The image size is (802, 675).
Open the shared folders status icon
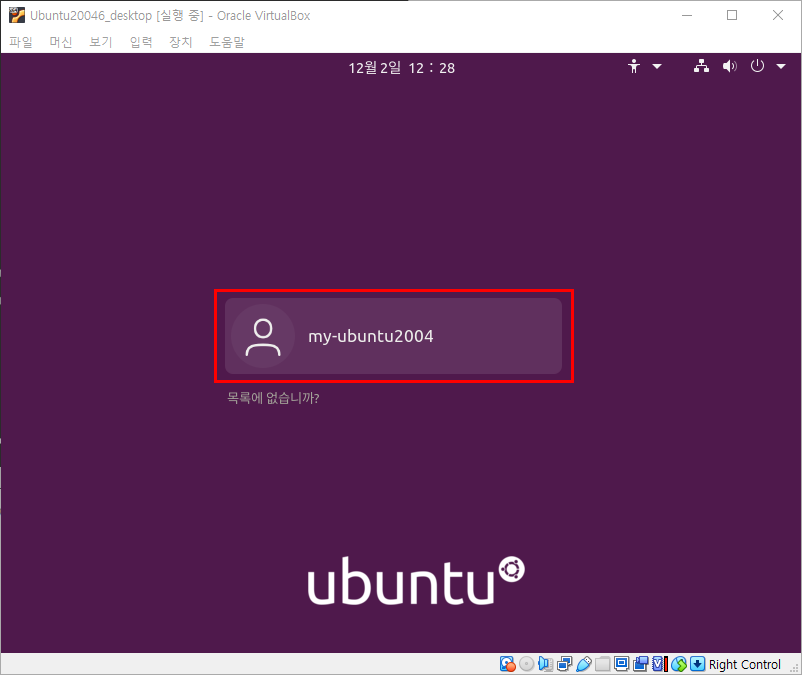click(603, 664)
